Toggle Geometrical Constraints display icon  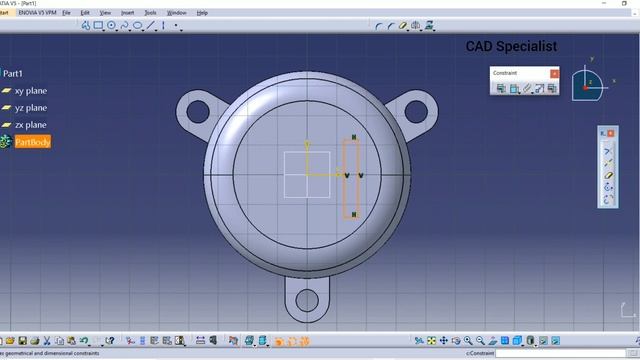[304, 341]
